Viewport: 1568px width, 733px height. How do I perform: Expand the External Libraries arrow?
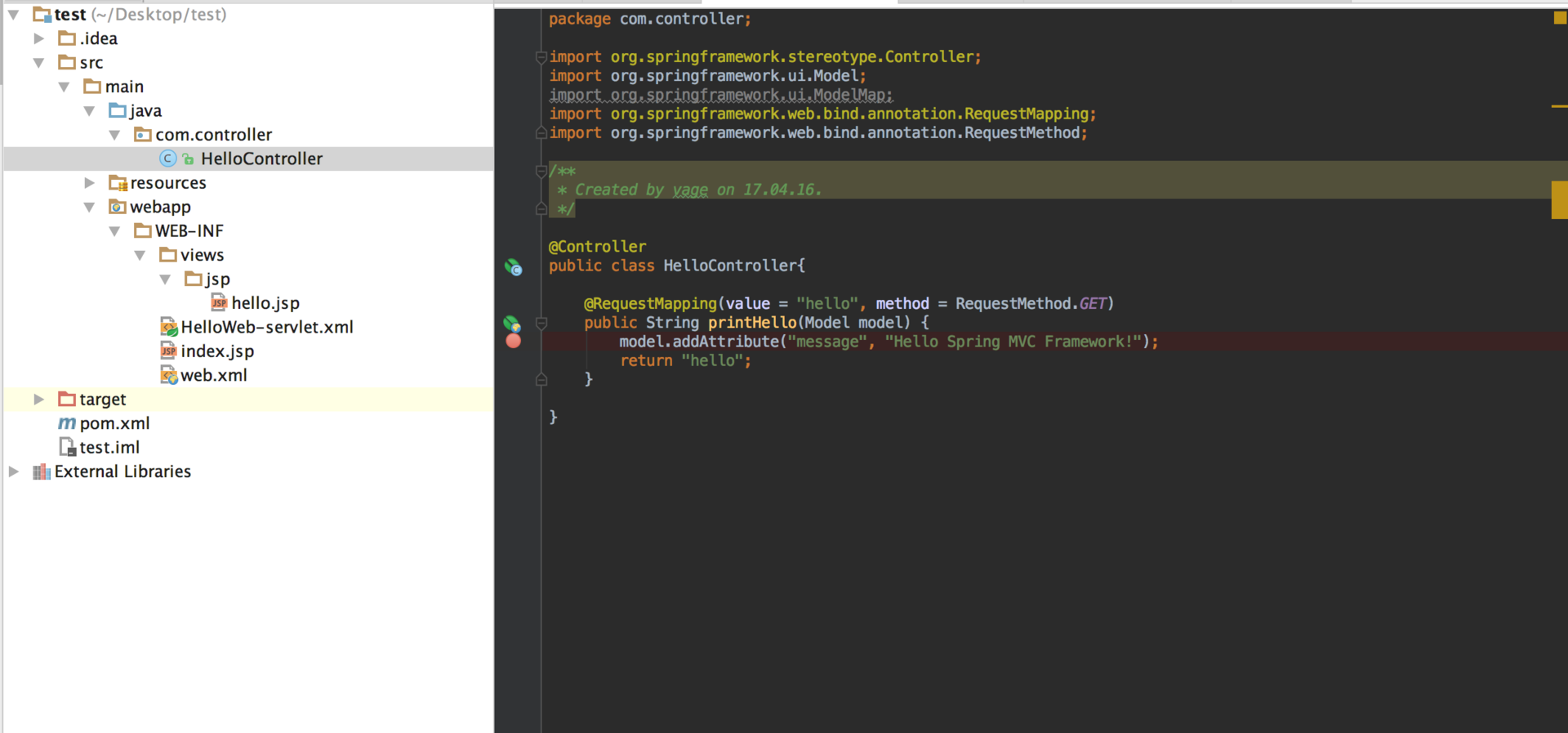pyautogui.click(x=14, y=472)
